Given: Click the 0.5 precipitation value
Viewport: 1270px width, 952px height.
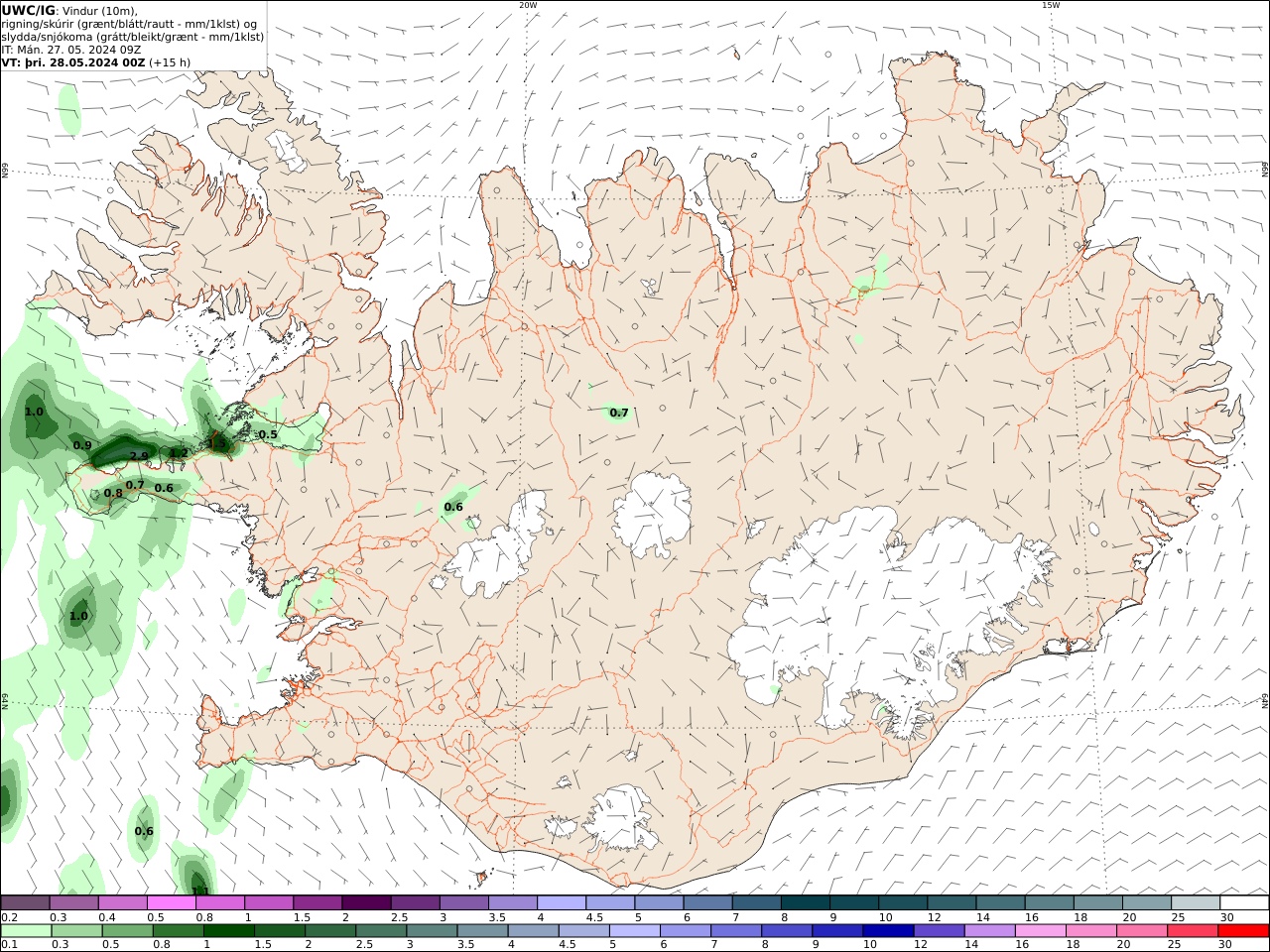Looking at the screenshot, I should 268,434.
